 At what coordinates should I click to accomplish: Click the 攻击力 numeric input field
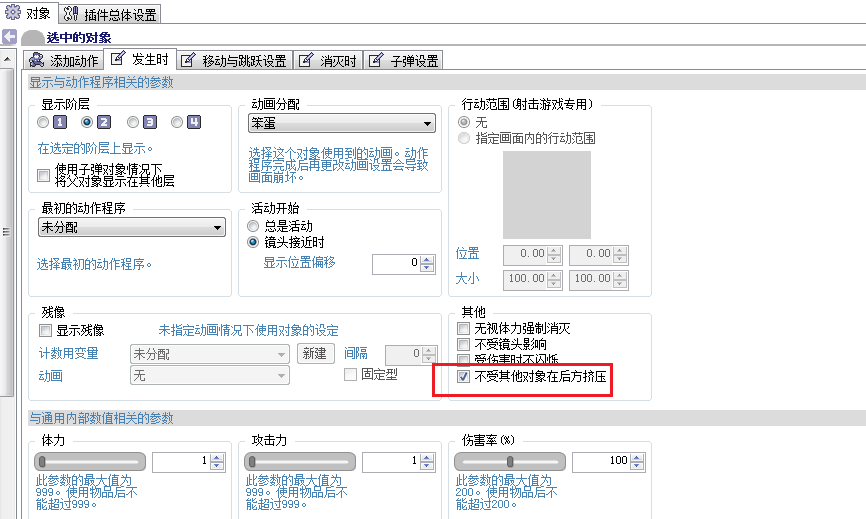point(391,462)
